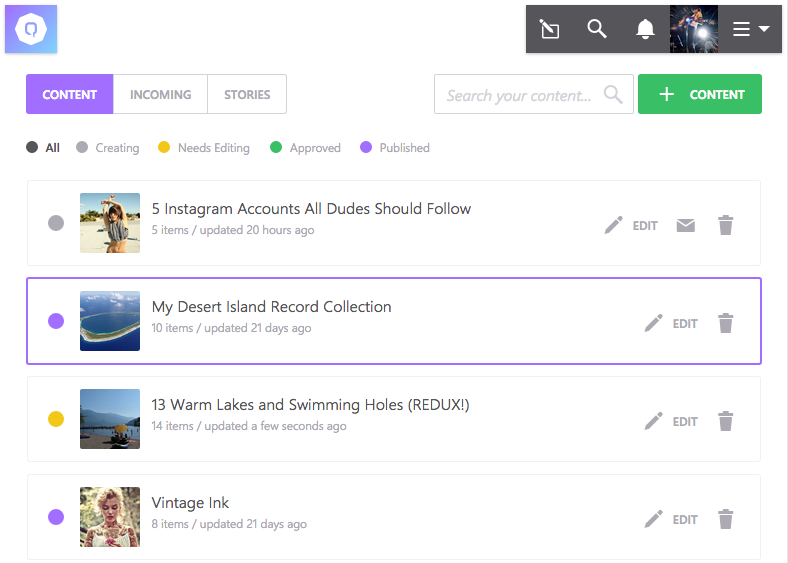Click the yellow status dot on 13 Warm Lakes

[56, 419]
